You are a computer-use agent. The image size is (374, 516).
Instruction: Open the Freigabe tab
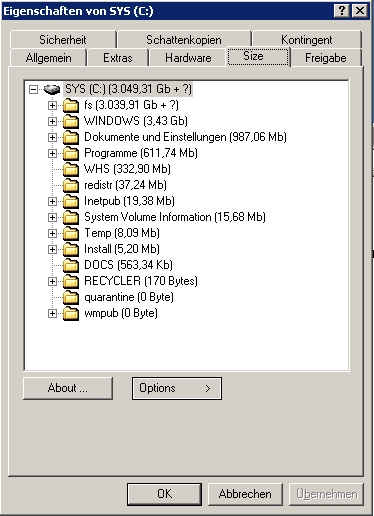click(x=326, y=58)
